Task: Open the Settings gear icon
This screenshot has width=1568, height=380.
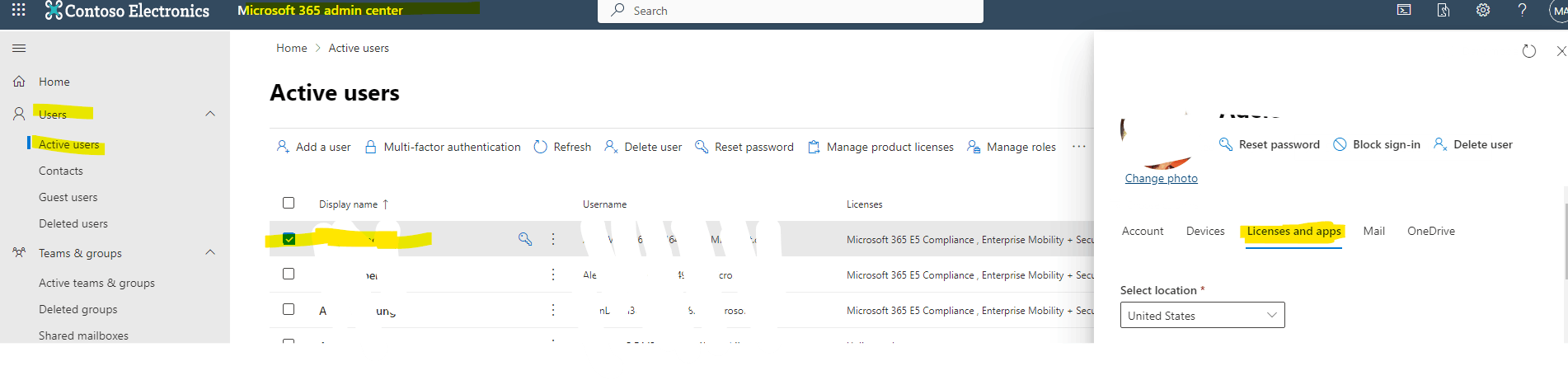Action: [1482, 10]
